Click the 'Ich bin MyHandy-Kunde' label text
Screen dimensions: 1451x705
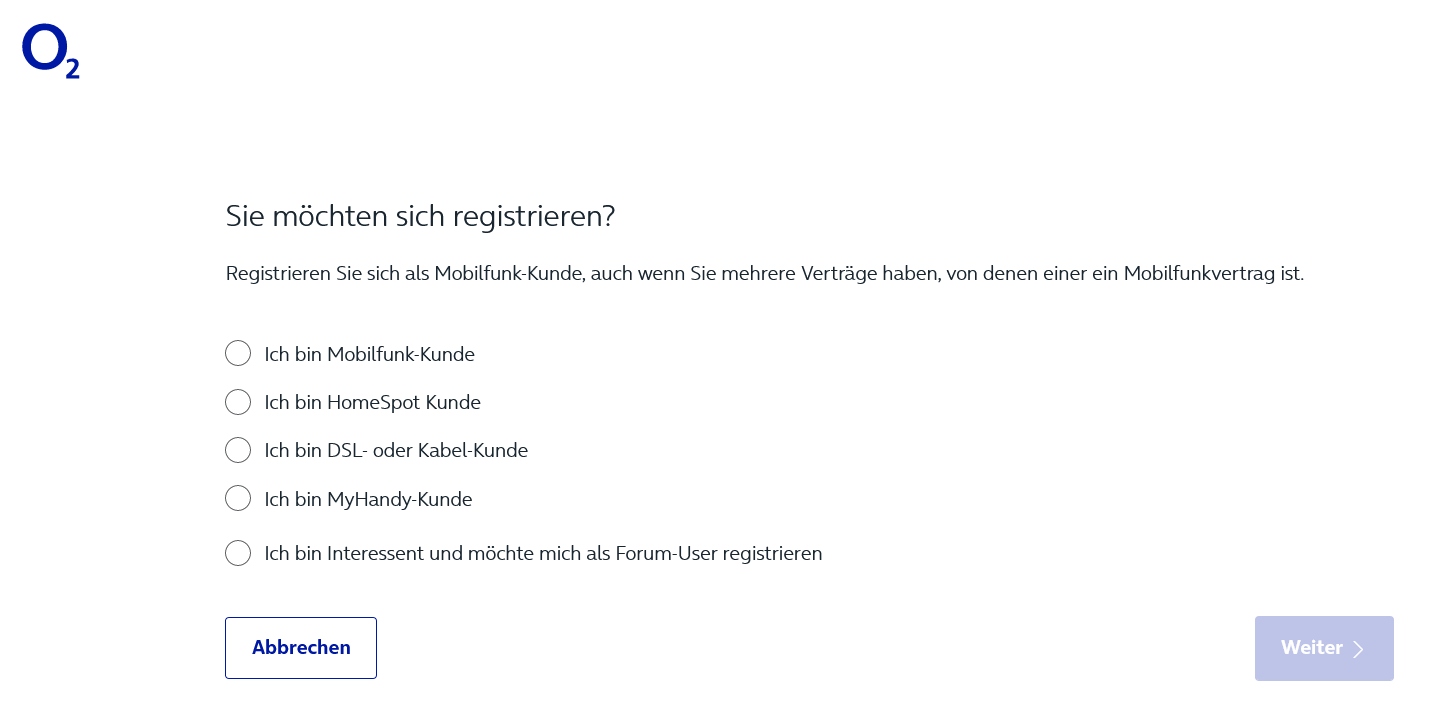pos(368,499)
